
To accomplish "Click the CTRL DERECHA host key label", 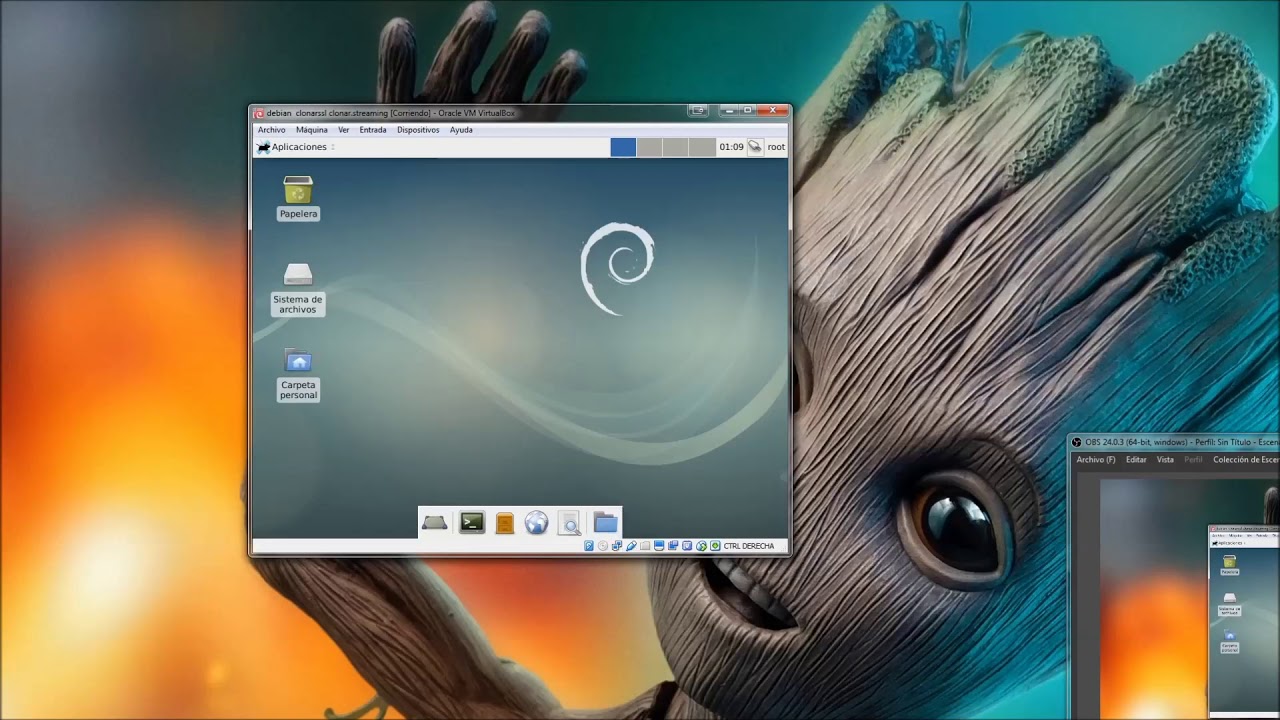I will 748,546.
